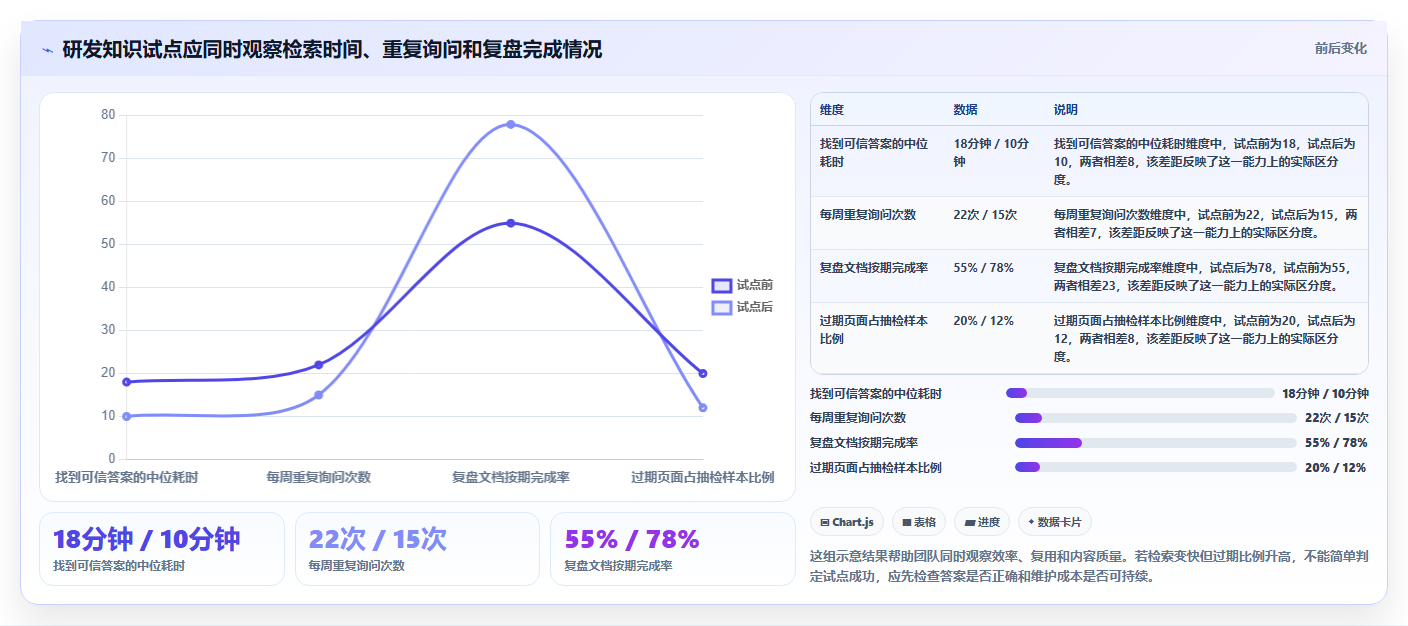
Task: Toggle the 试点后 series in chart legend
Action: [741, 307]
